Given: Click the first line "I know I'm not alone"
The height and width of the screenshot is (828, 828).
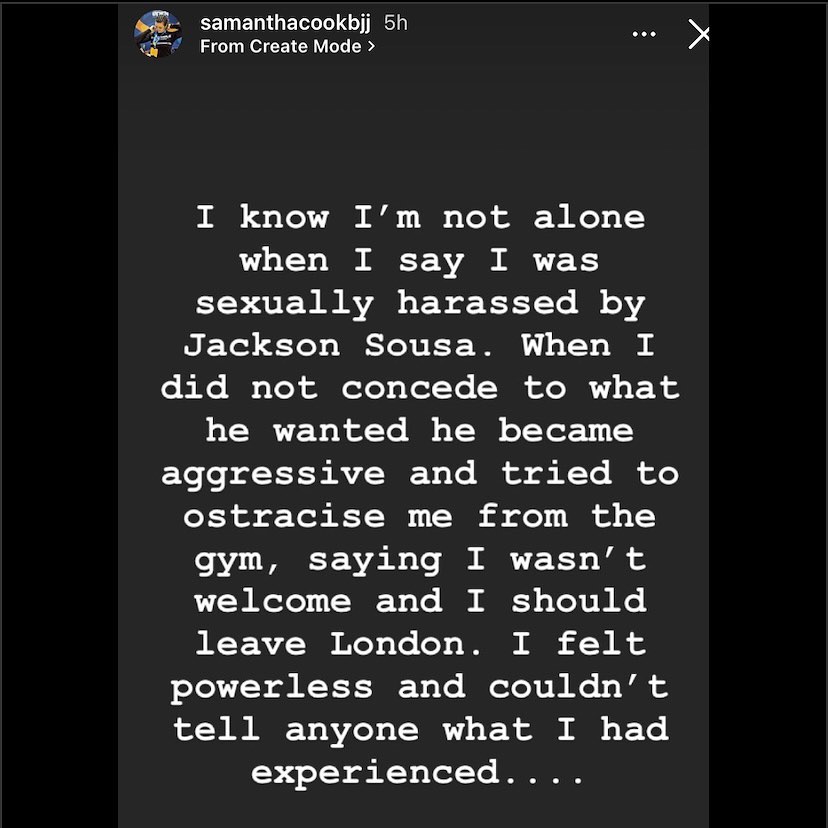Looking at the screenshot, I should click(x=420, y=217).
